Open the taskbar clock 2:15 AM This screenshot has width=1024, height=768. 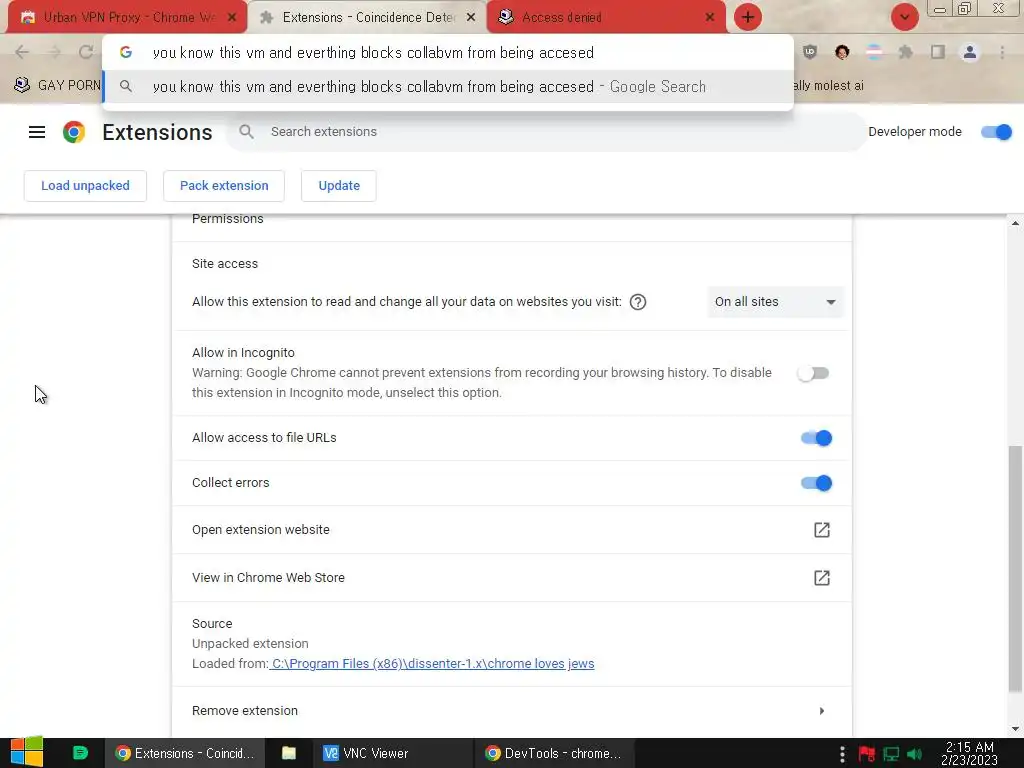[969, 753]
